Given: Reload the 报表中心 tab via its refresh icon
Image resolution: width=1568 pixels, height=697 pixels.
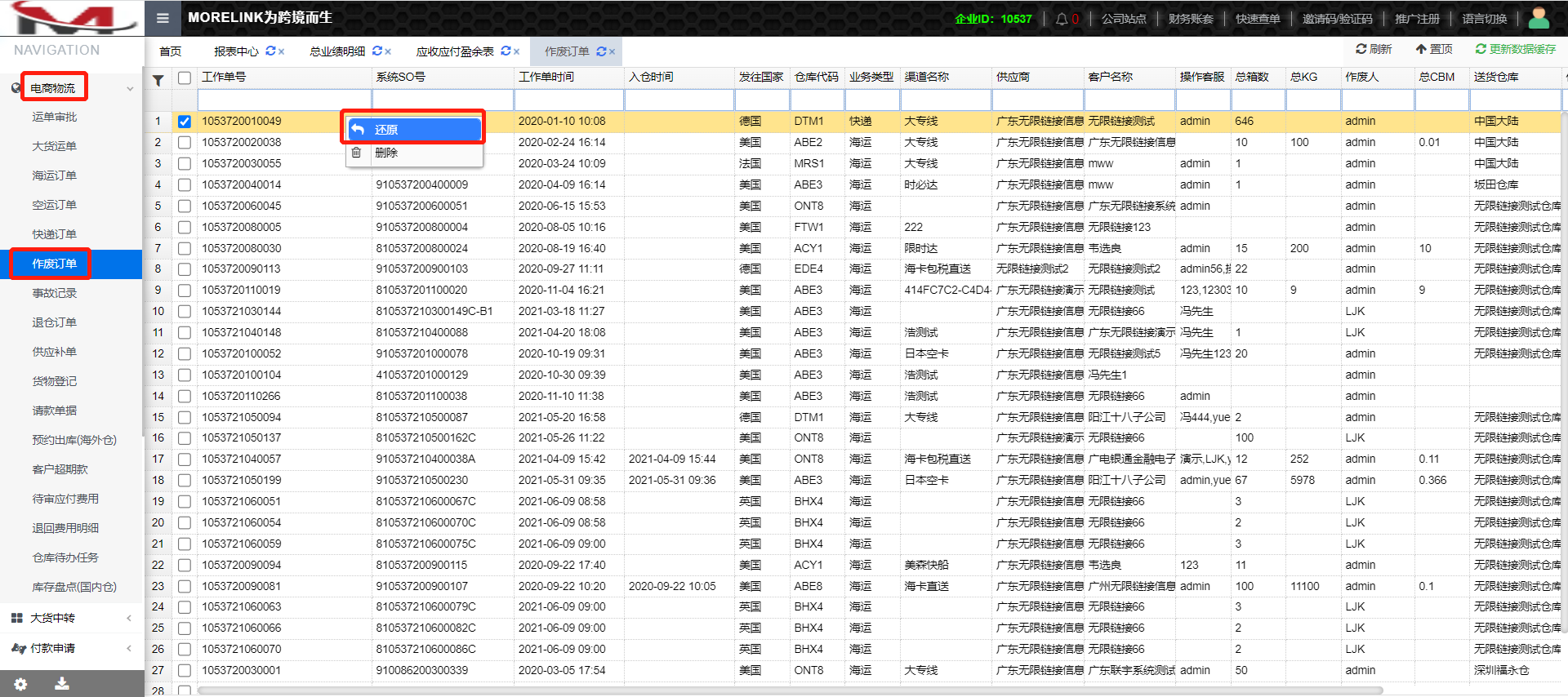Looking at the screenshot, I should 270,51.
